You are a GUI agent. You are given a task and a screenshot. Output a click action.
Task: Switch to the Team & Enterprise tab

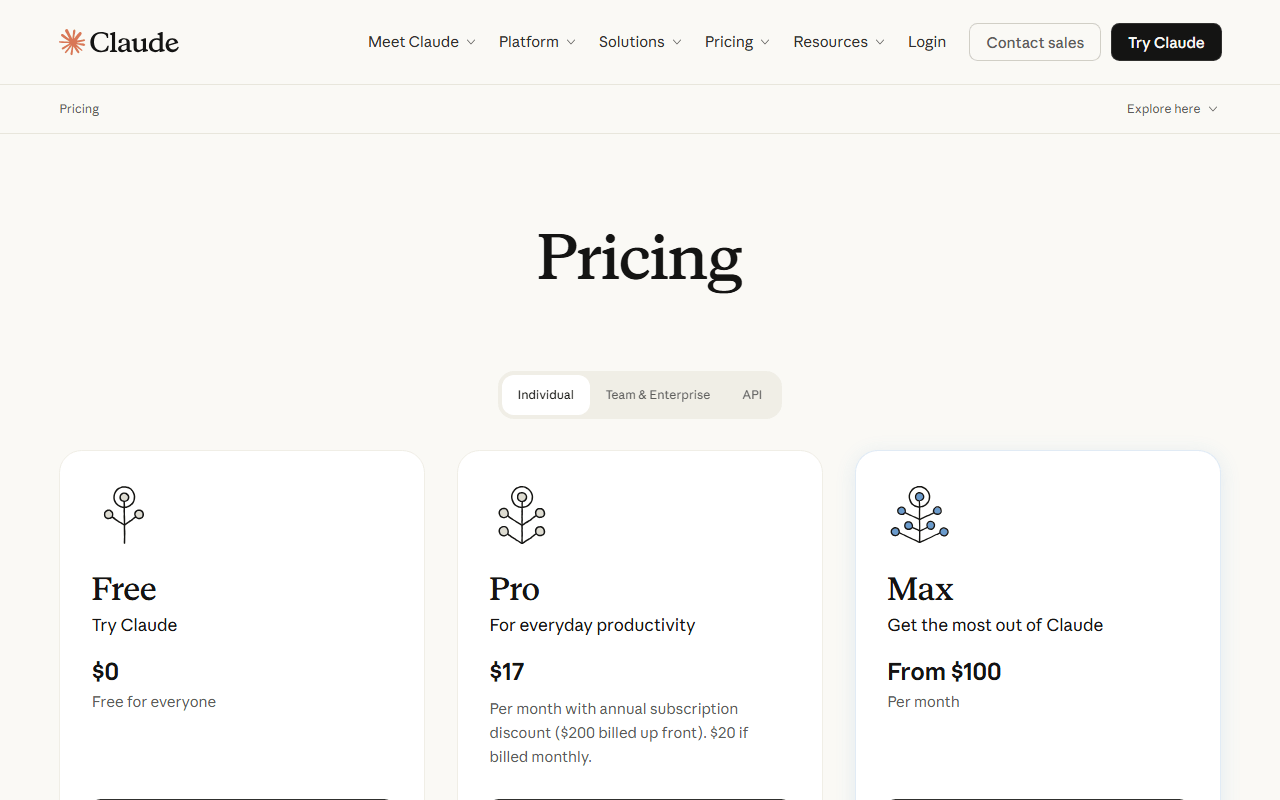[658, 395]
